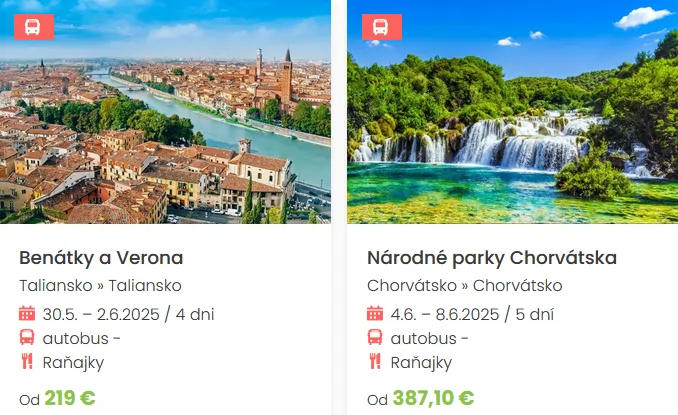This screenshot has width=678, height=415.
Task: Click Raňajky label in Verona card
Action: [73, 363]
